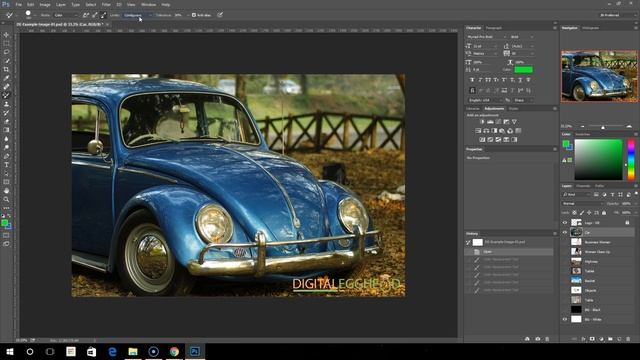
Task: Toggle Faux Bold in Character panel
Action: pyautogui.click(x=472, y=80)
